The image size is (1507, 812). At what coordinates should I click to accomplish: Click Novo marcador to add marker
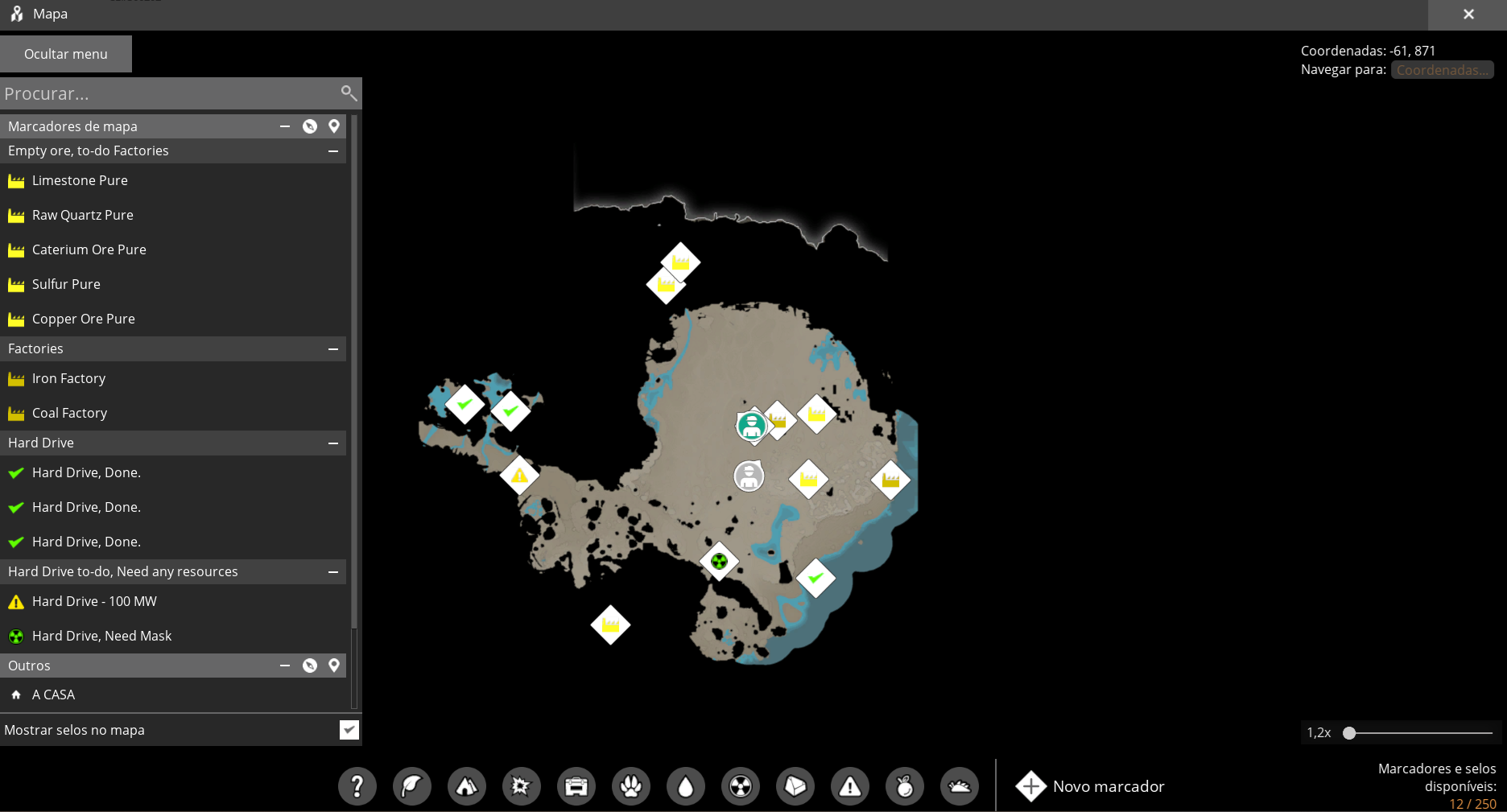(1090, 786)
